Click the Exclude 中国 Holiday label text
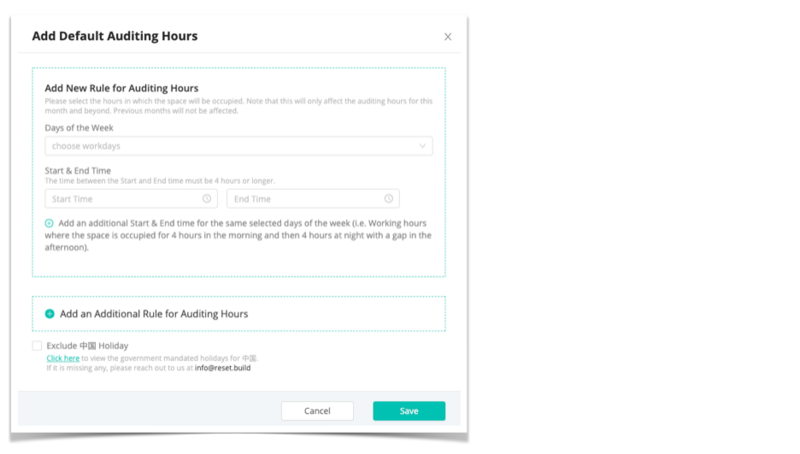Viewport: 800px width, 454px height. [x=87, y=346]
